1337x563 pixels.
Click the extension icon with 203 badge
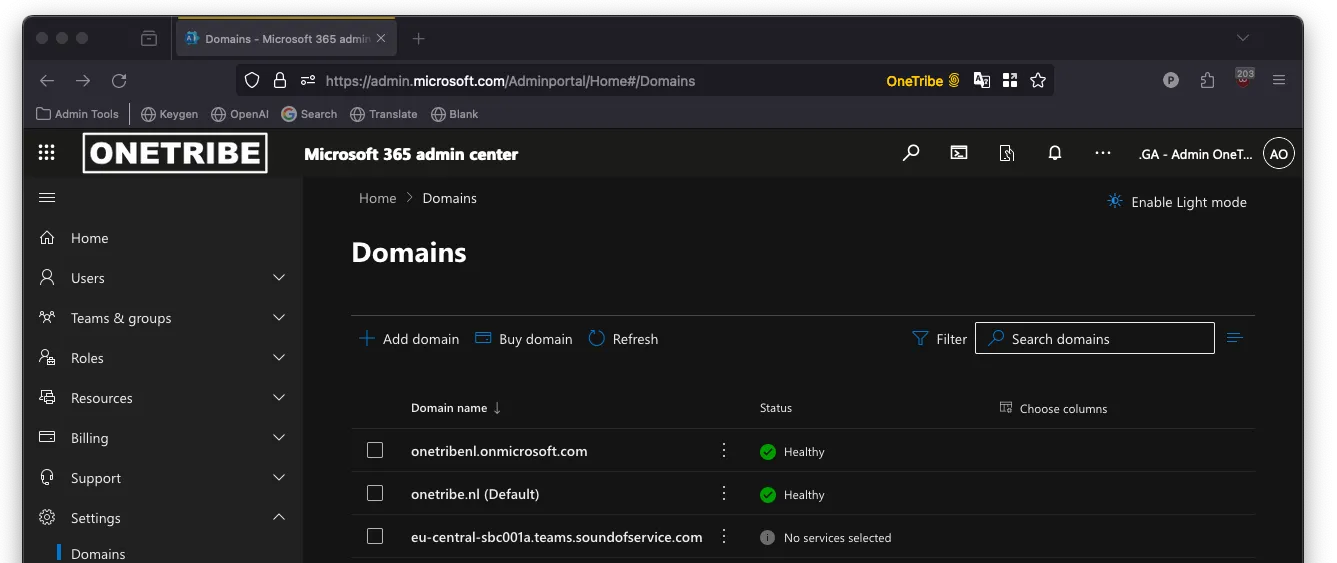1244,79
